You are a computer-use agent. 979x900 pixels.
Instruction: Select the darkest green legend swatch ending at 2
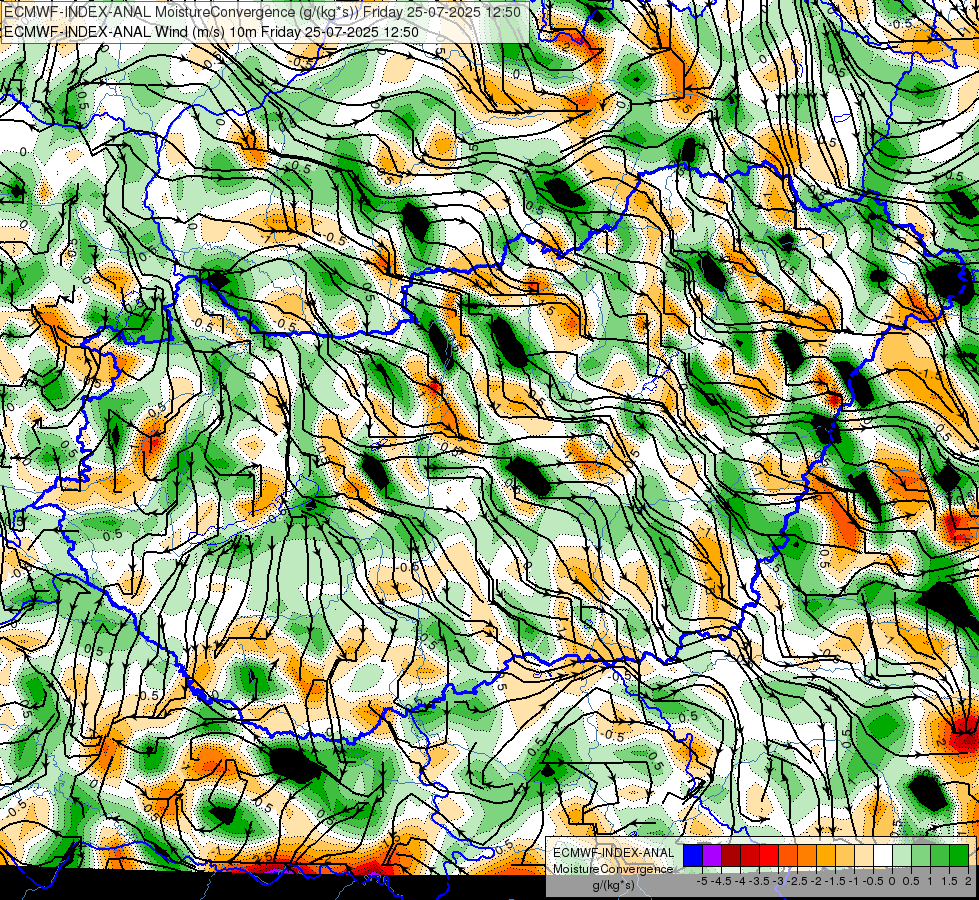coord(958,856)
